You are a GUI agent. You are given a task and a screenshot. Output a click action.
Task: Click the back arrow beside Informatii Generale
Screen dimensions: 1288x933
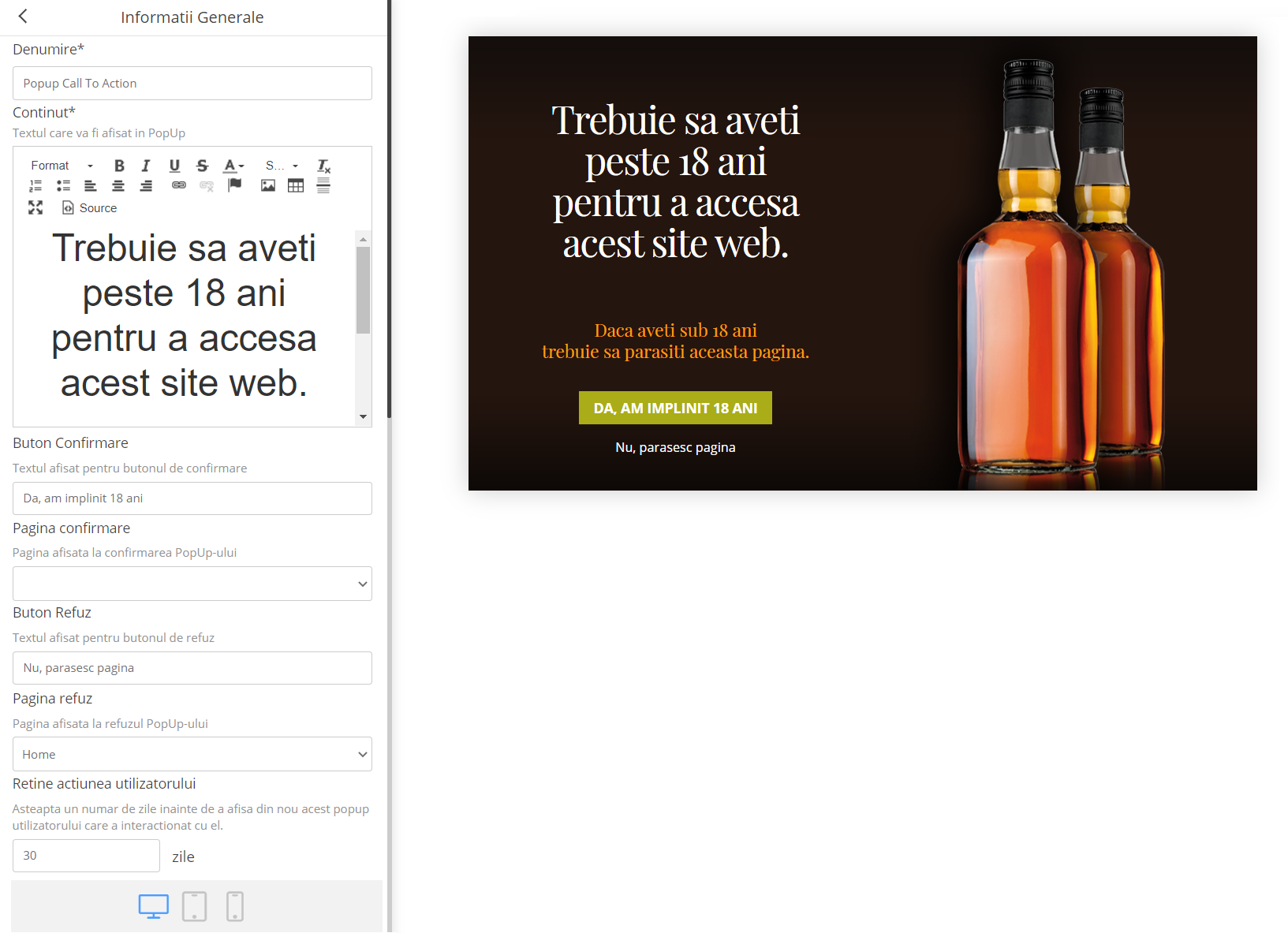coord(23,17)
